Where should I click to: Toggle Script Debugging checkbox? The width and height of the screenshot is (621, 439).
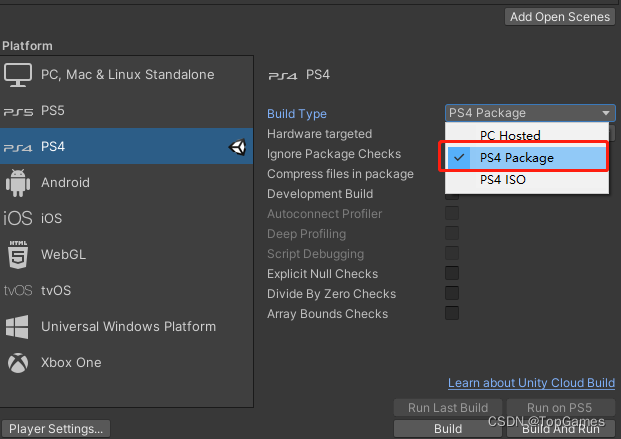click(452, 253)
